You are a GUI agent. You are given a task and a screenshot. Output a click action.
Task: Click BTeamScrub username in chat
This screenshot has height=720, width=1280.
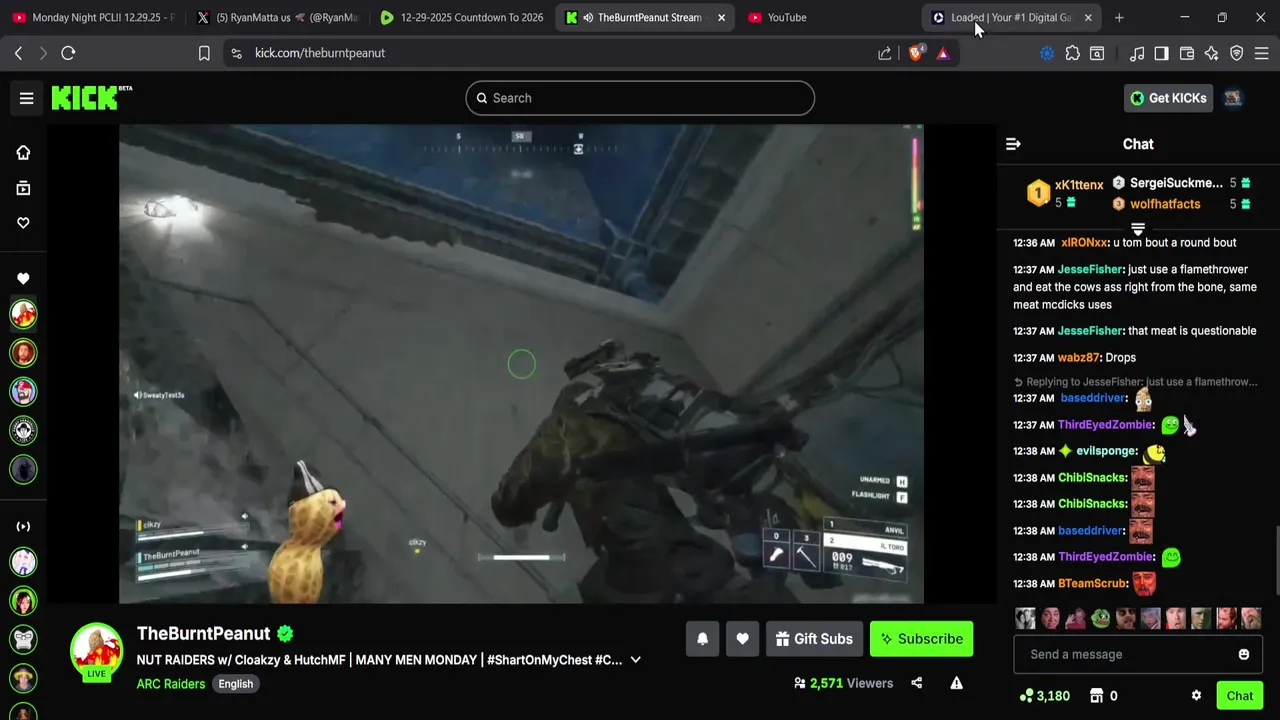1093,583
